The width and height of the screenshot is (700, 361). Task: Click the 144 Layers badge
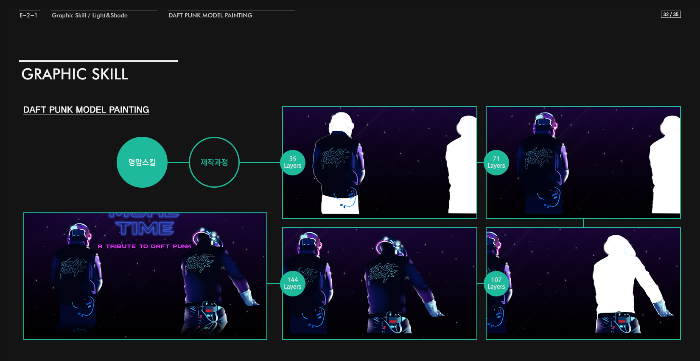(293, 283)
